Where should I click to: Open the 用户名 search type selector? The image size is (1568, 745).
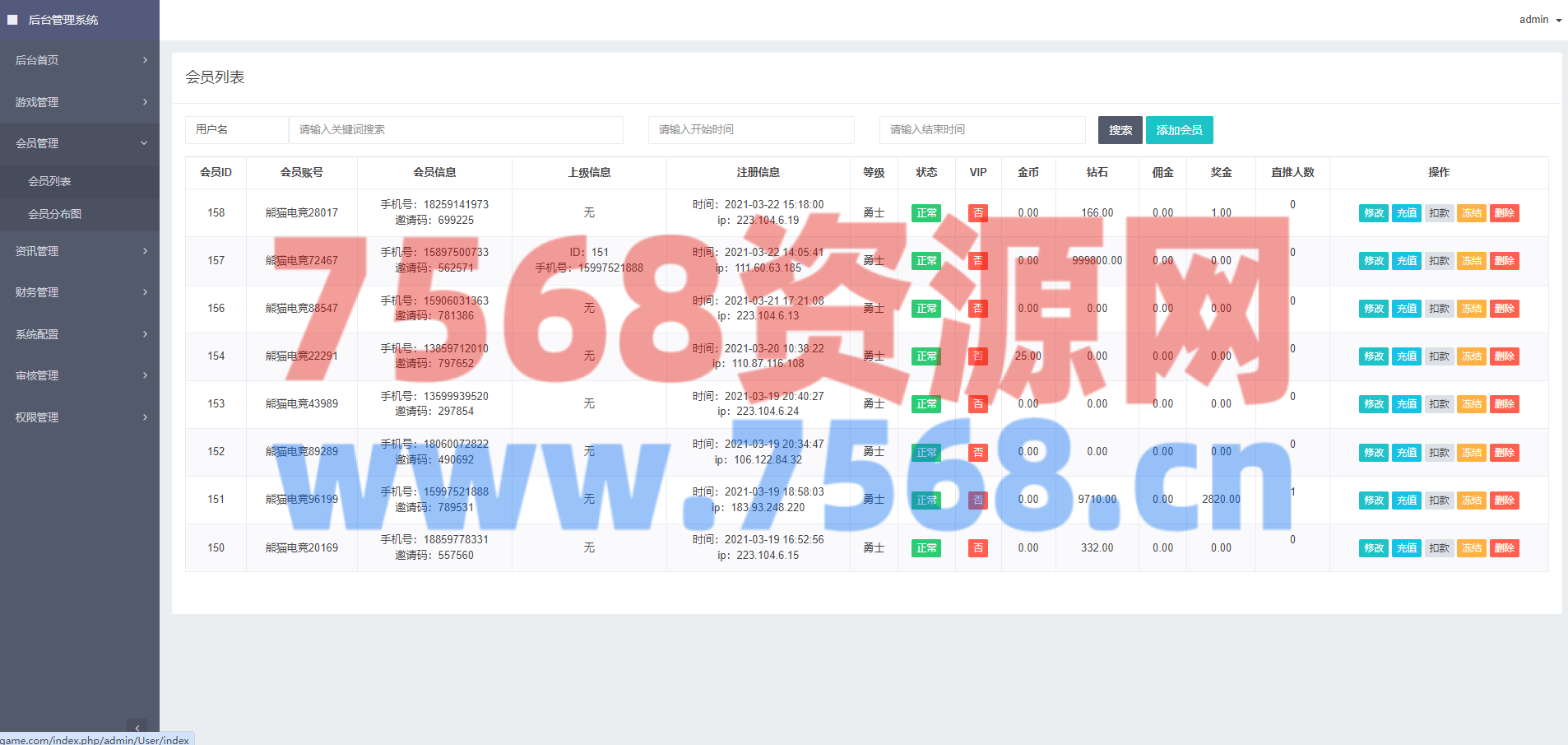236,130
